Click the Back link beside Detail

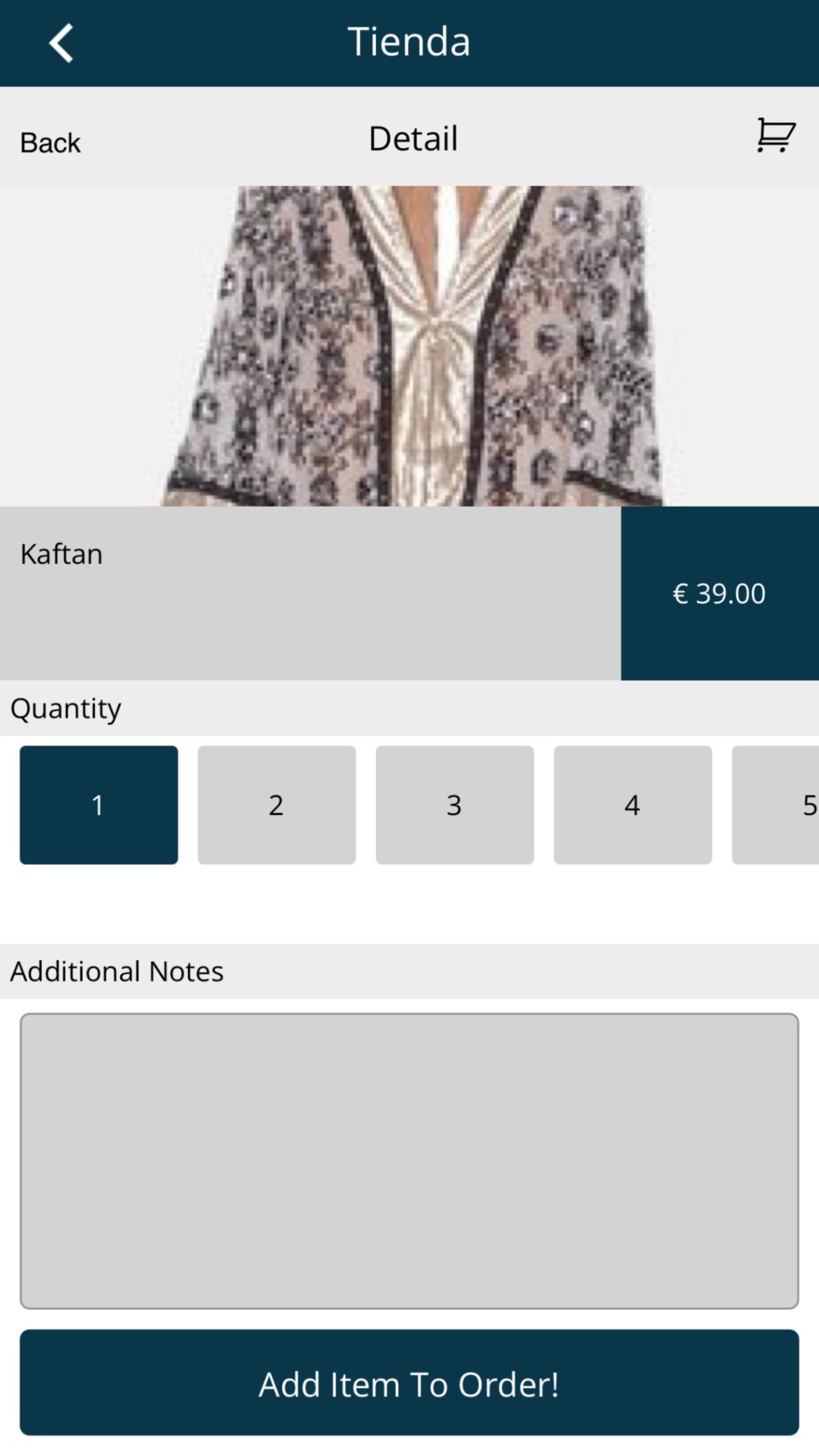coord(50,143)
